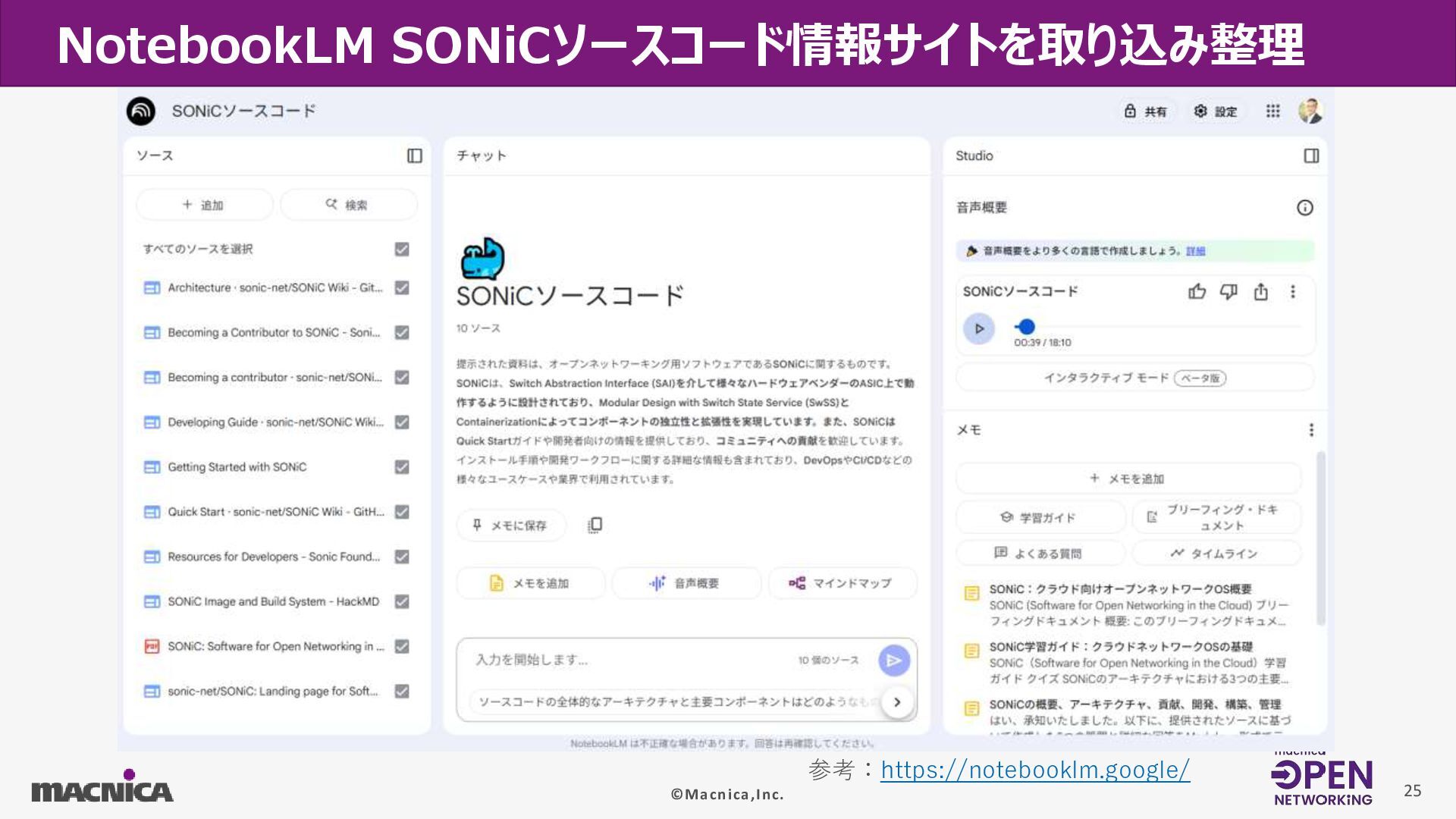Screen dimensions: 1456x819
Task: Expand suggested questions with arrow chevron
Action: 897,702
